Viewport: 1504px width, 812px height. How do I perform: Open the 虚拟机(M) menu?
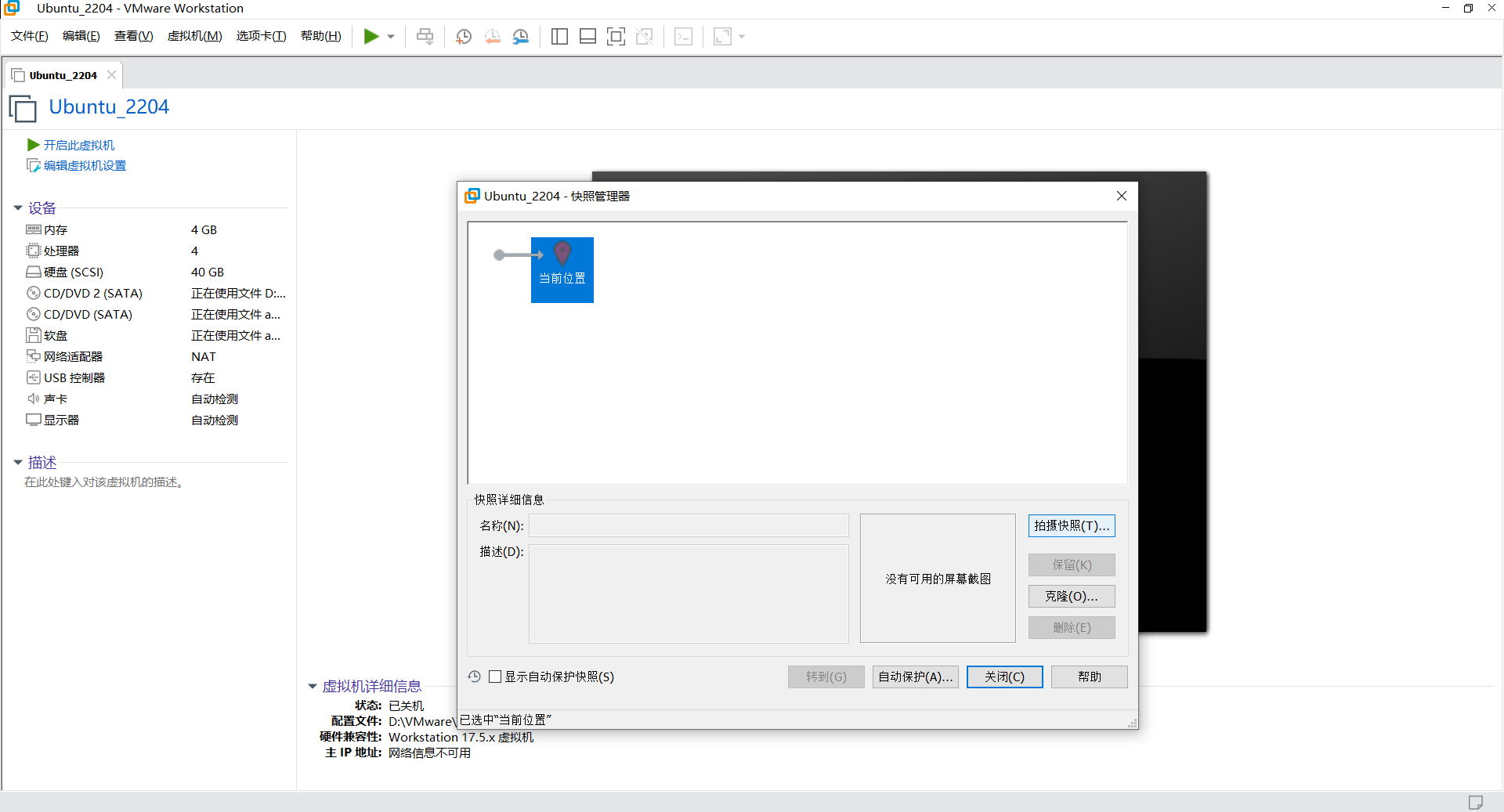coord(195,36)
